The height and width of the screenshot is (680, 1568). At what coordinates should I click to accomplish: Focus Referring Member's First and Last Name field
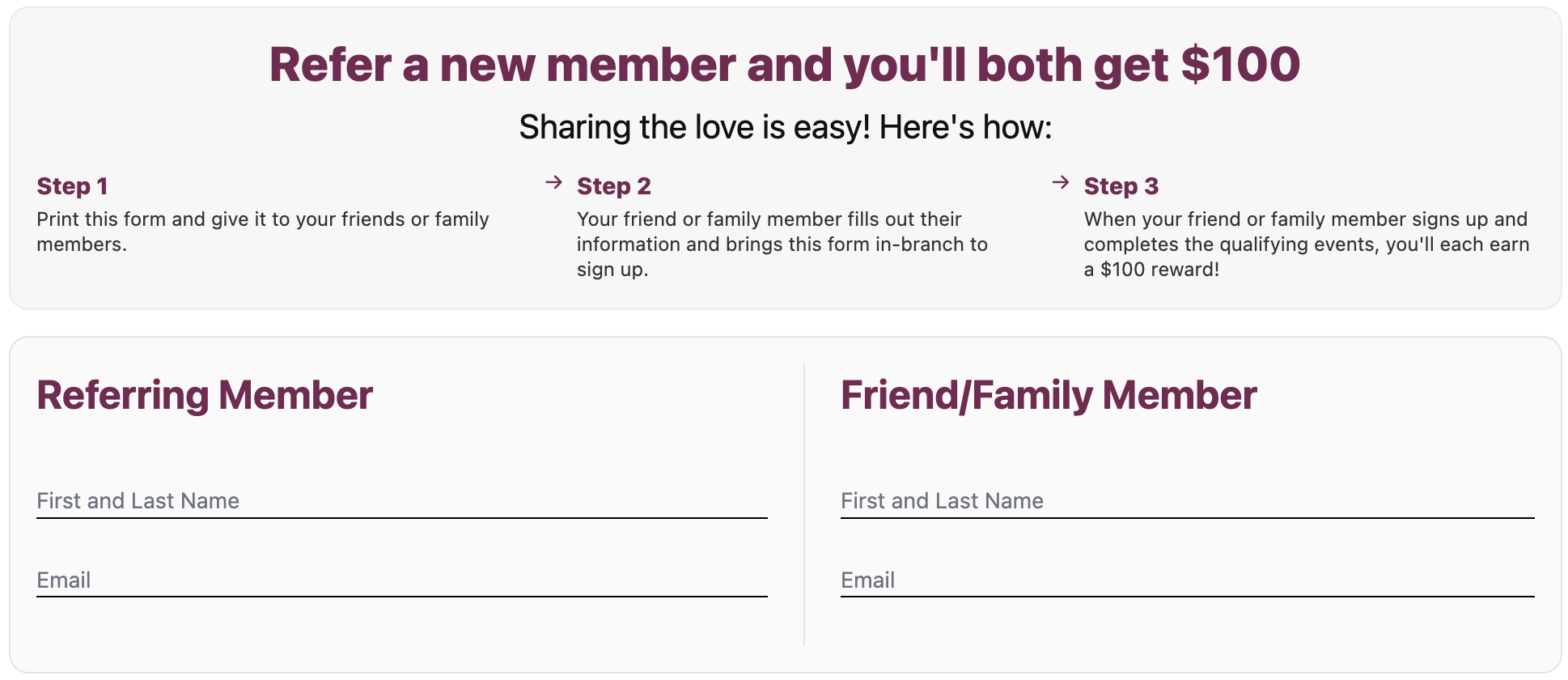pos(401,501)
